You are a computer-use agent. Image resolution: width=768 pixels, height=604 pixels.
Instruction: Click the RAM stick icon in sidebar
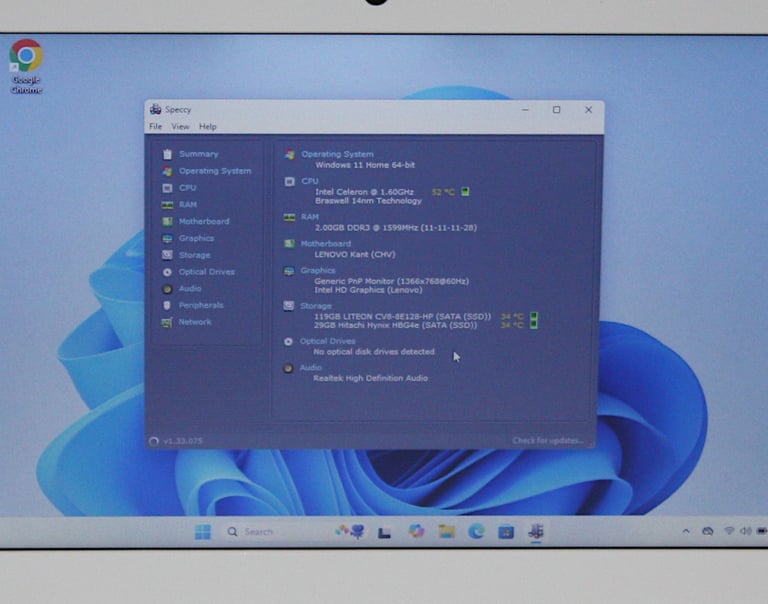(168, 205)
